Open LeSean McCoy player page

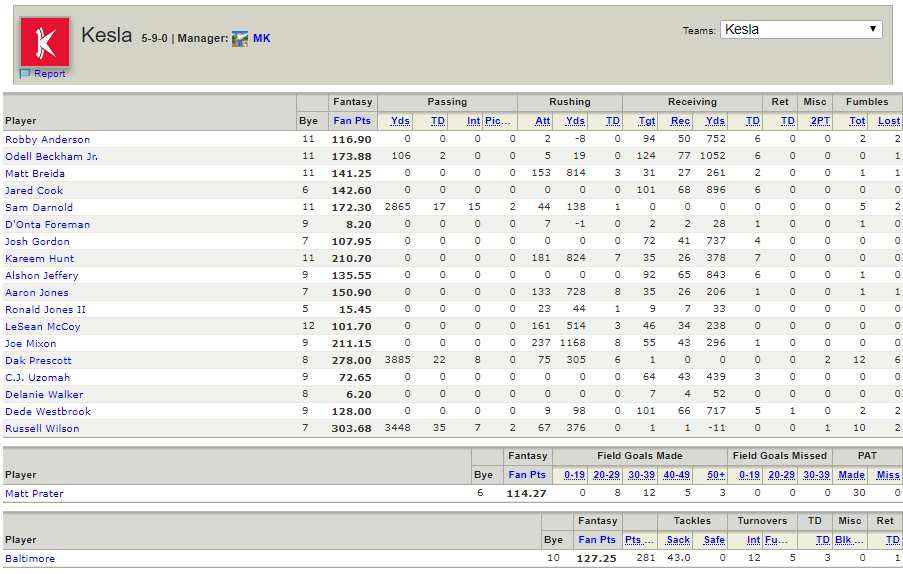click(x=43, y=326)
